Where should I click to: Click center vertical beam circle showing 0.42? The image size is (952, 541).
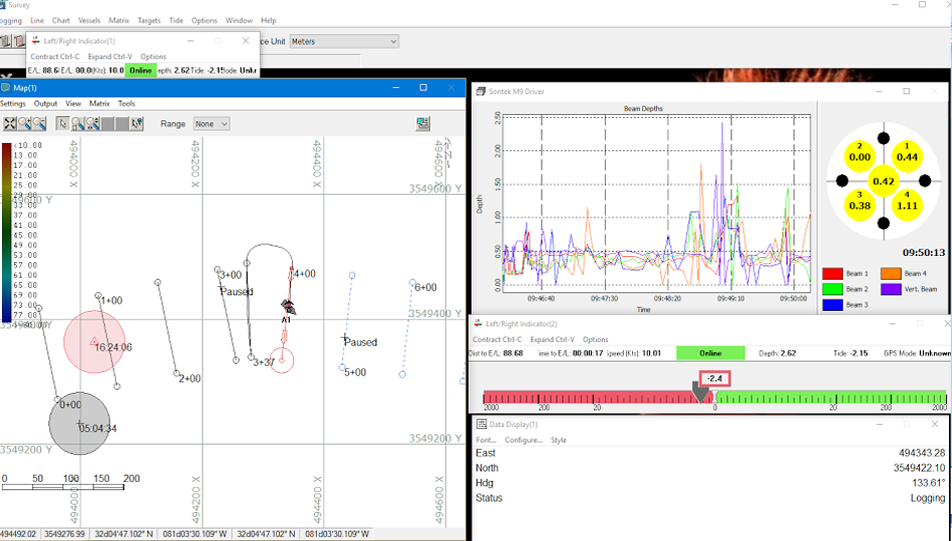(883, 181)
